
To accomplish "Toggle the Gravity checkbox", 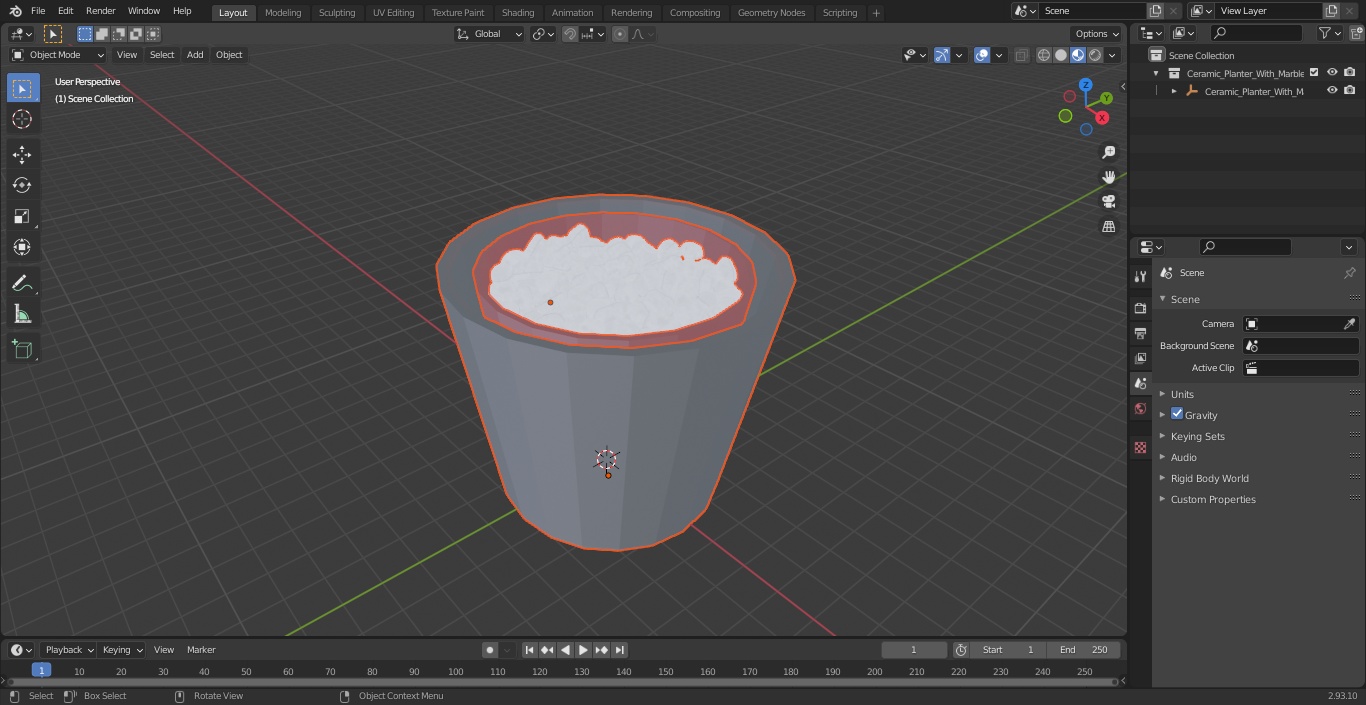I will pos(1177,414).
